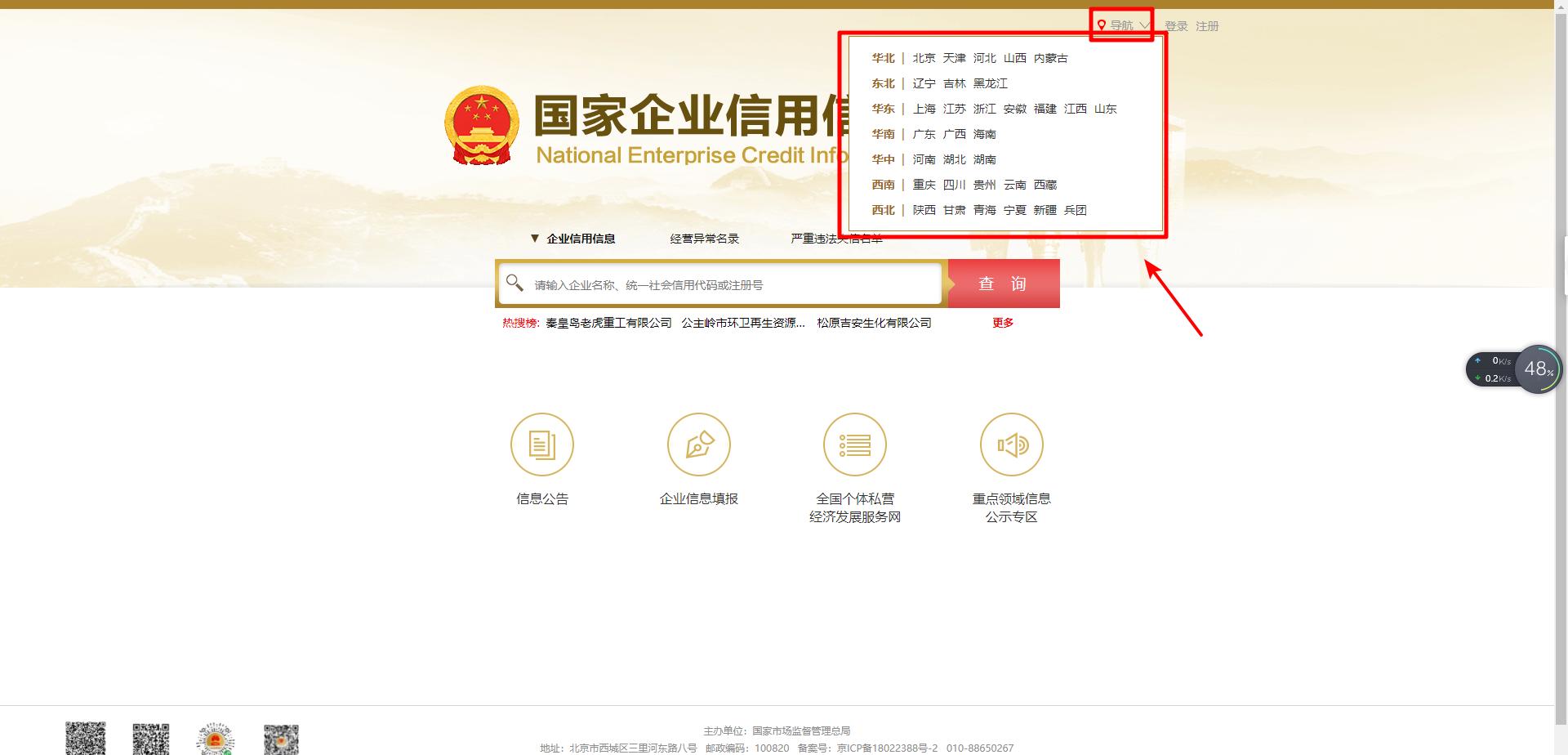
Task: Open the 严重违法失信名单 tab
Action: pos(836,238)
